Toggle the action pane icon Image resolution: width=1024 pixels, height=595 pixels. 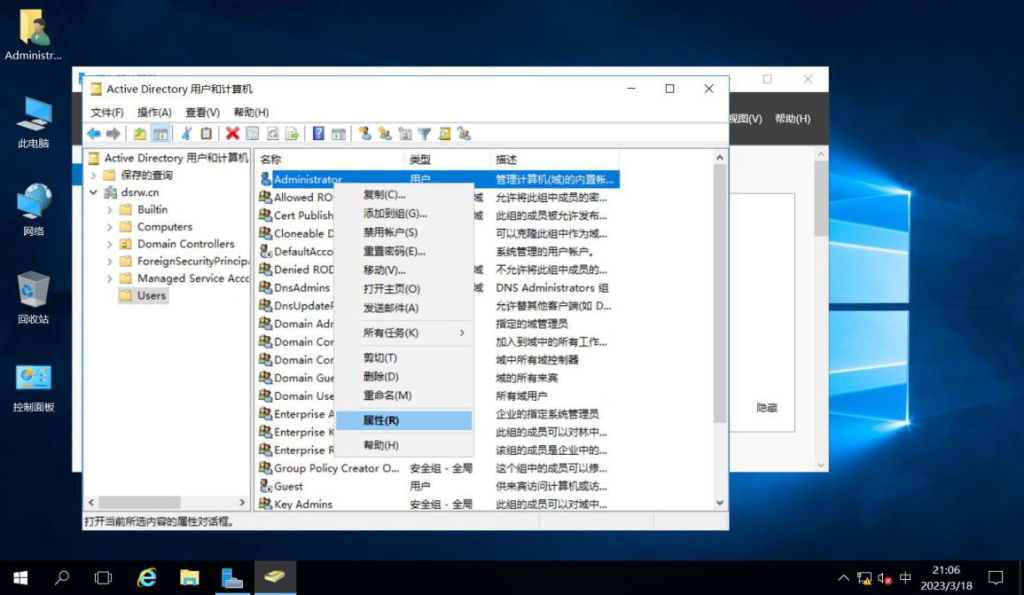[338, 134]
